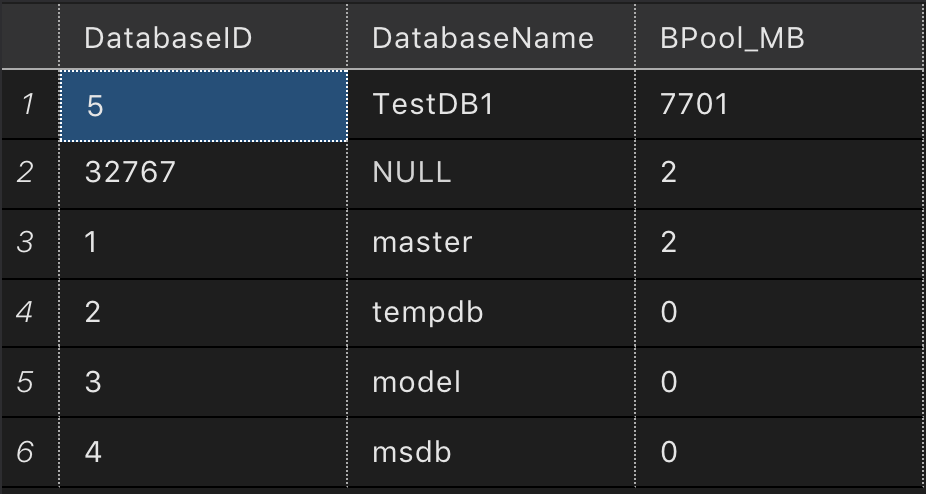Select row number 5 header
The width and height of the screenshot is (926, 494).
tap(30, 382)
